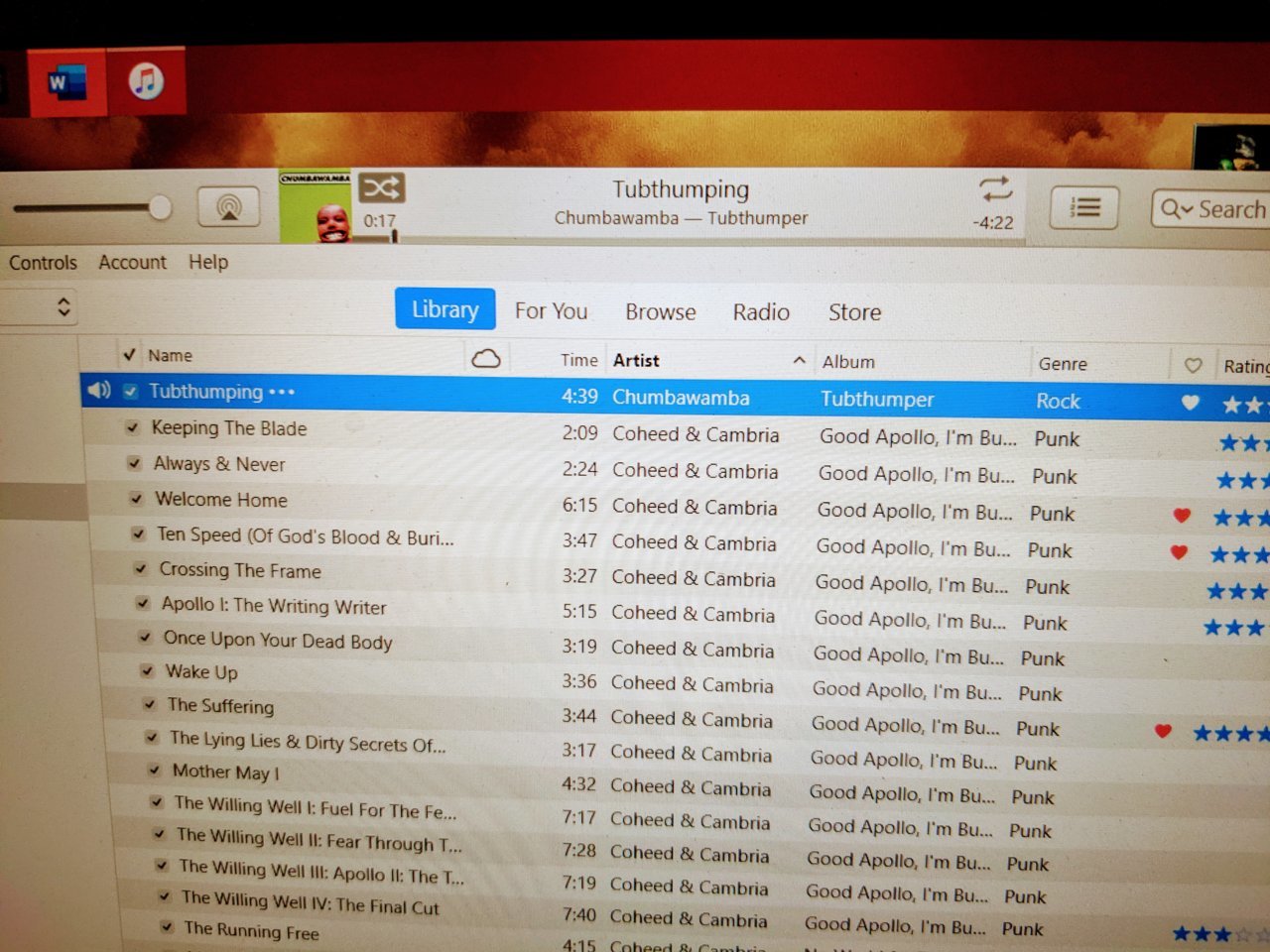
Task: Uncheck the Welcome Home checkbox
Action: tap(136, 499)
